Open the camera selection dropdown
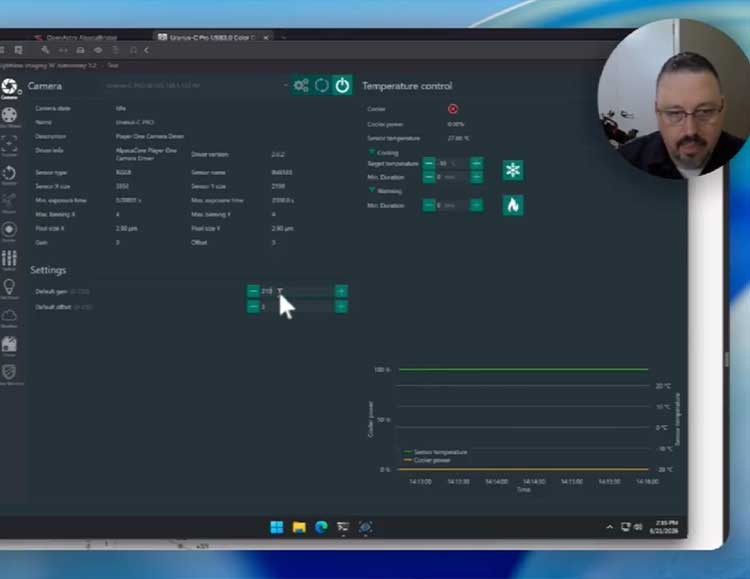 tap(286, 86)
